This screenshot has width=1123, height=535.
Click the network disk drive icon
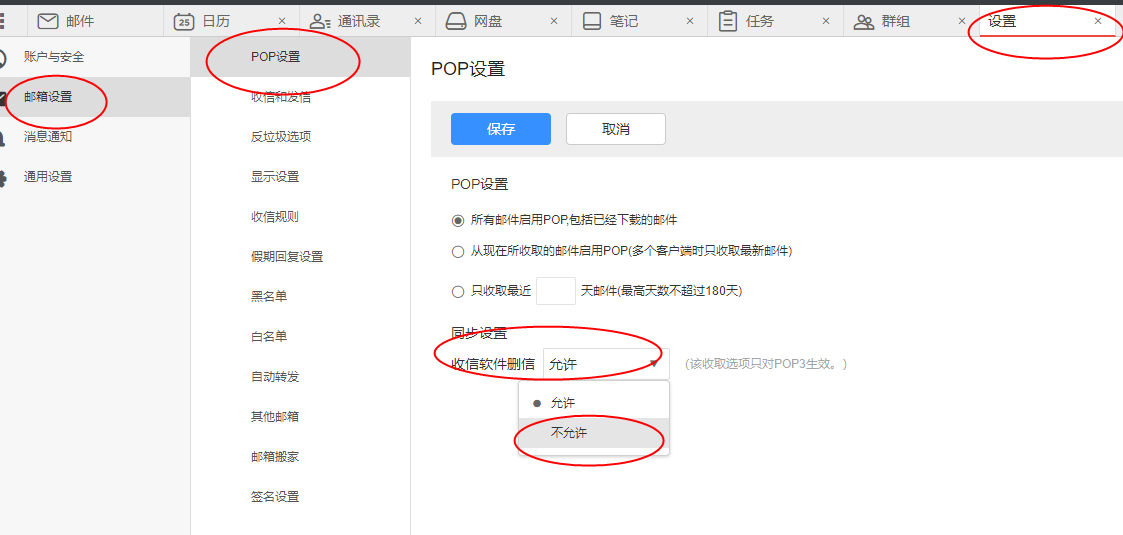click(456, 21)
